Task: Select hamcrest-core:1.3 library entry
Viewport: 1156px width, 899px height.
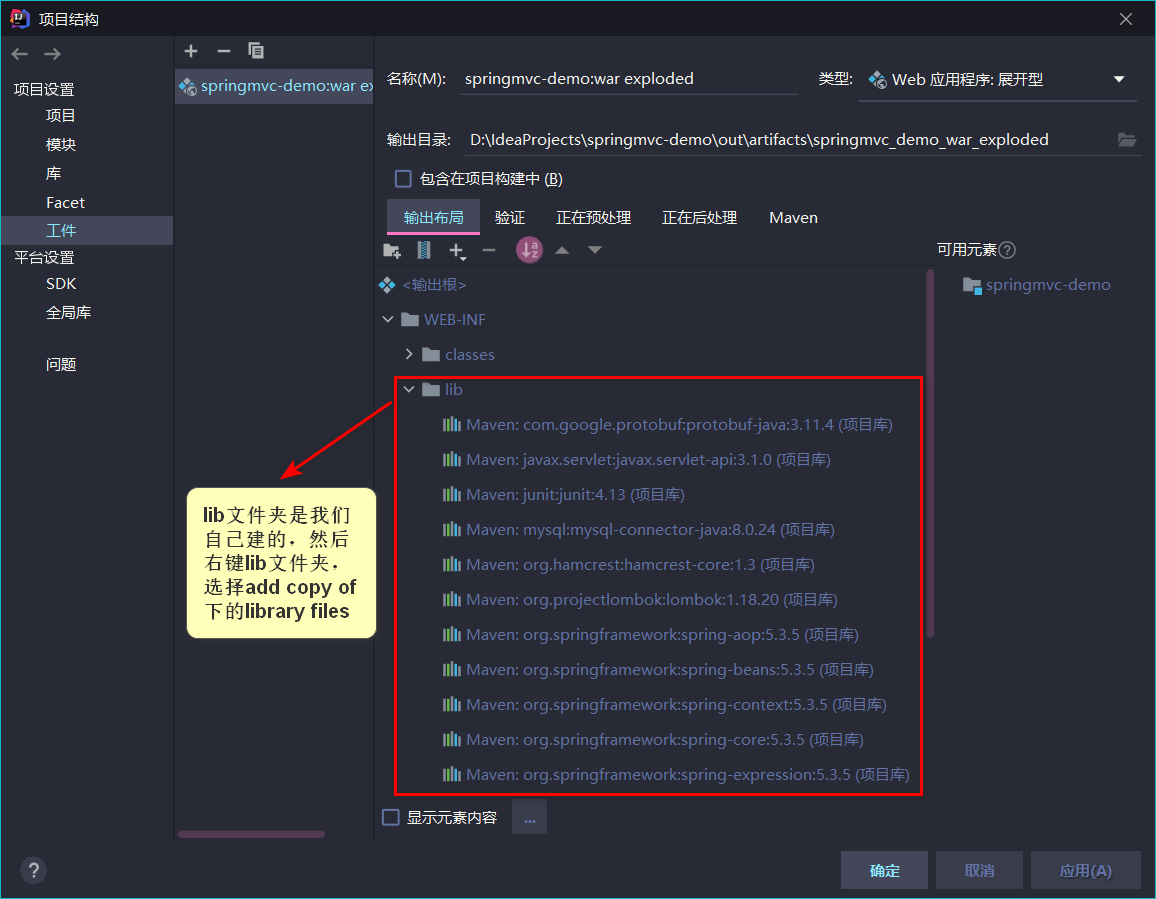Action: 628,565
